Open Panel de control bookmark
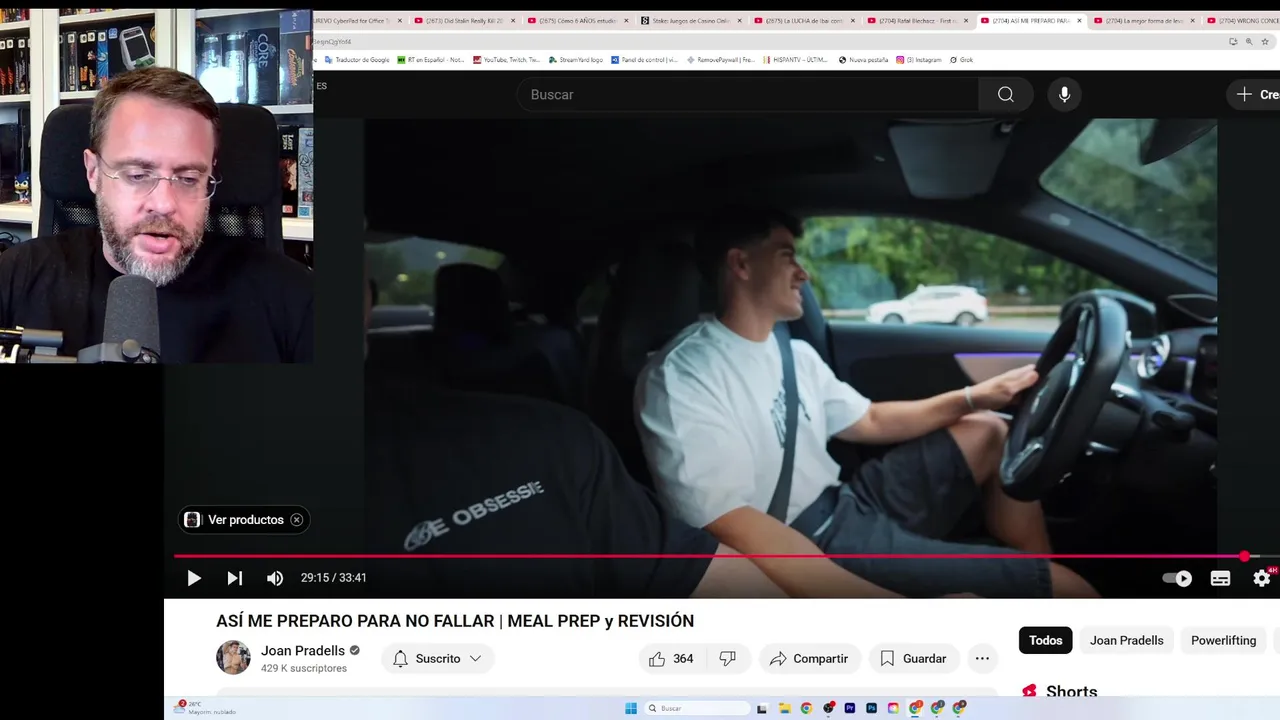This screenshot has width=1280, height=720. click(x=644, y=60)
